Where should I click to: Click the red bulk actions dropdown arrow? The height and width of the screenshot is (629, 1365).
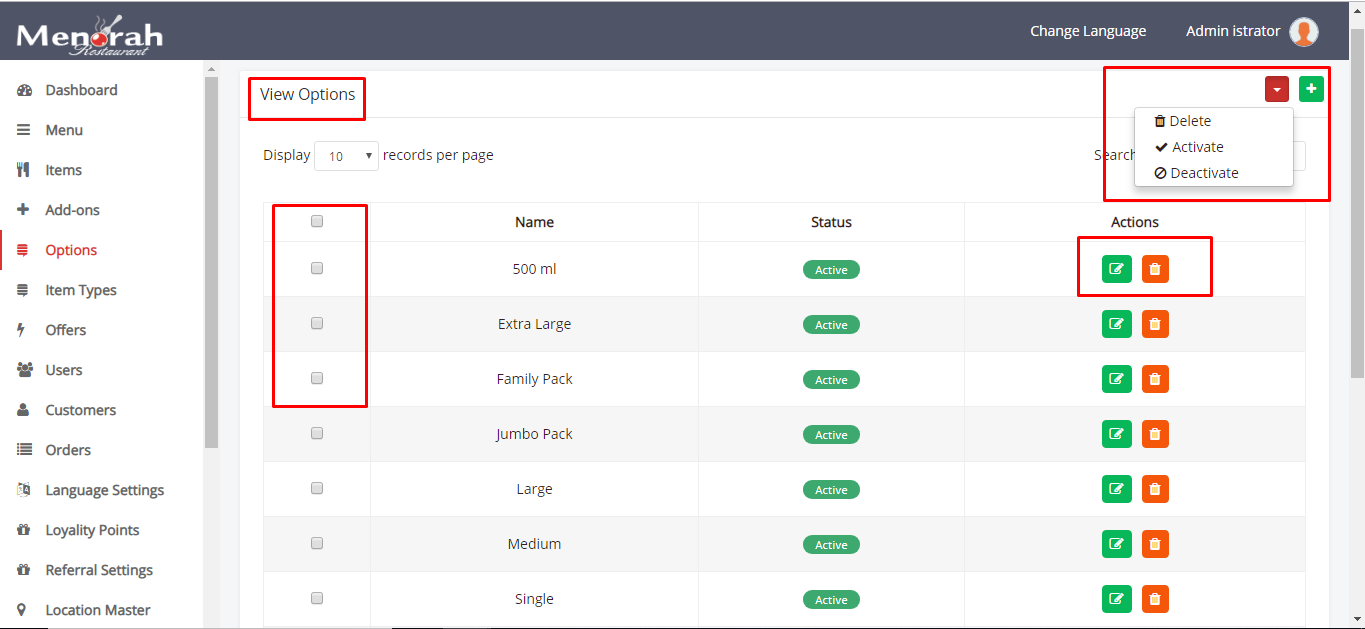tap(1277, 89)
